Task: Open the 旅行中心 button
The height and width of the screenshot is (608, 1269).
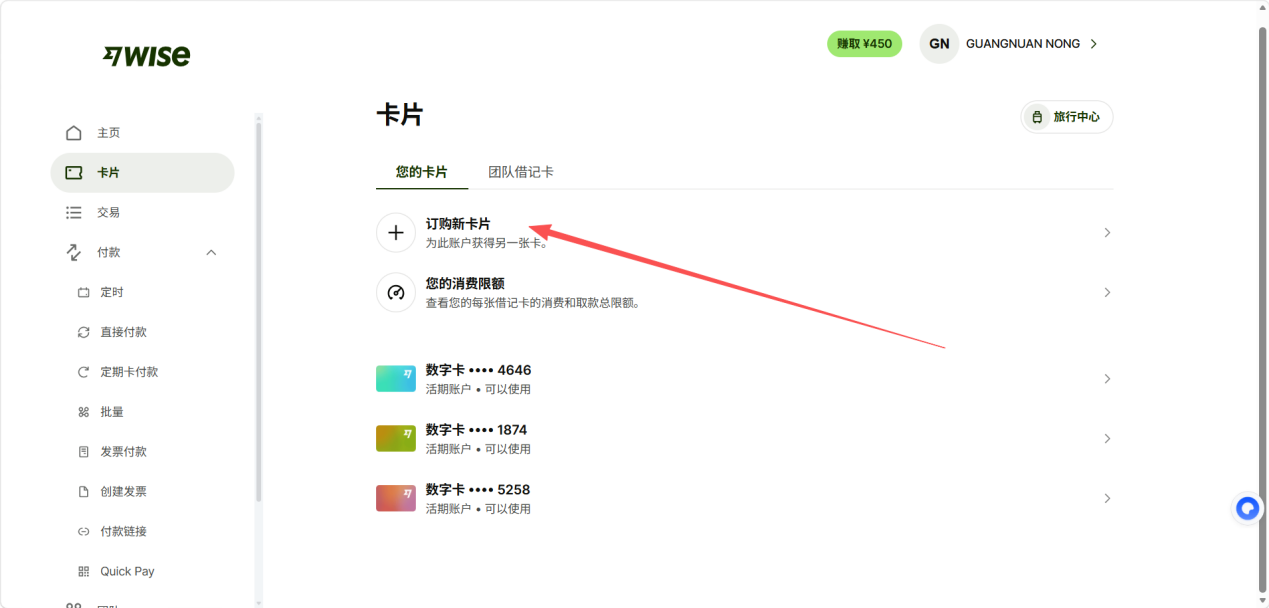Action: 1066,117
